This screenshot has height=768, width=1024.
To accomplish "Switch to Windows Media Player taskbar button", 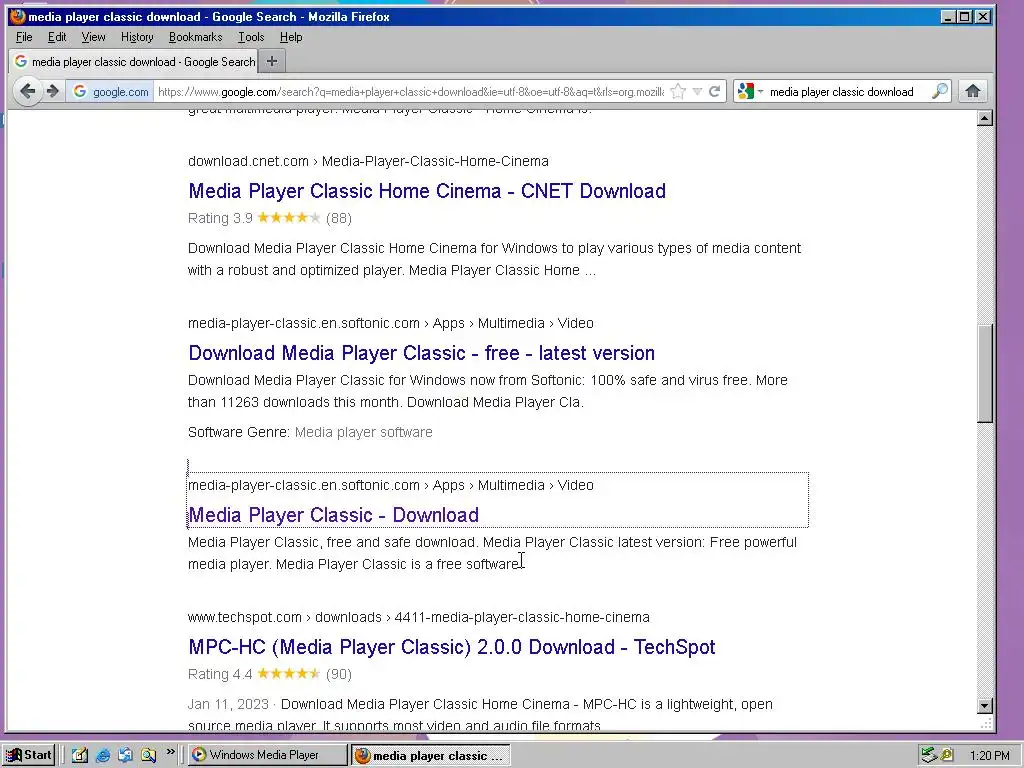I will [268, 755].
